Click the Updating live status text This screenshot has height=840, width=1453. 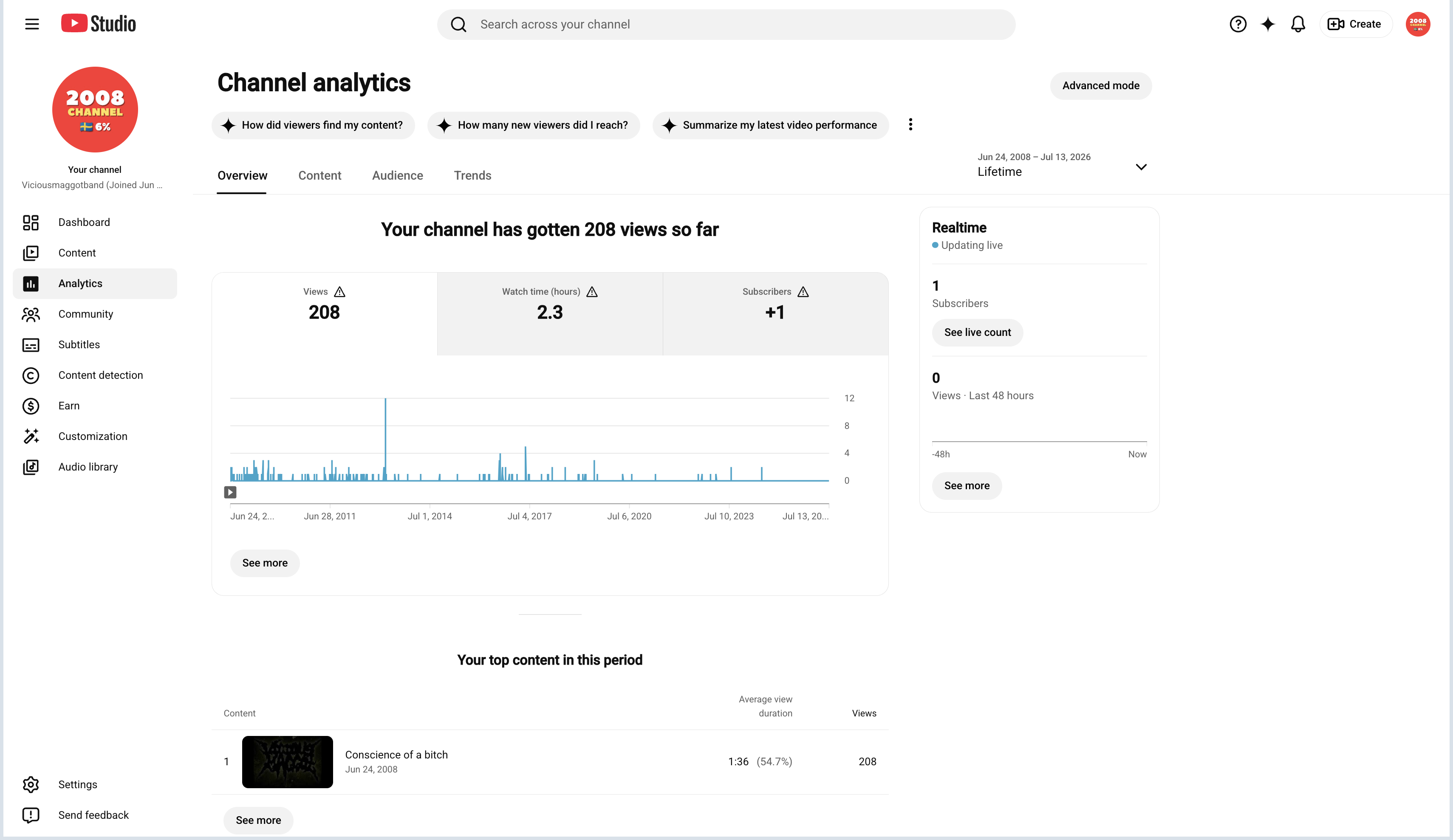click(972, 245)
